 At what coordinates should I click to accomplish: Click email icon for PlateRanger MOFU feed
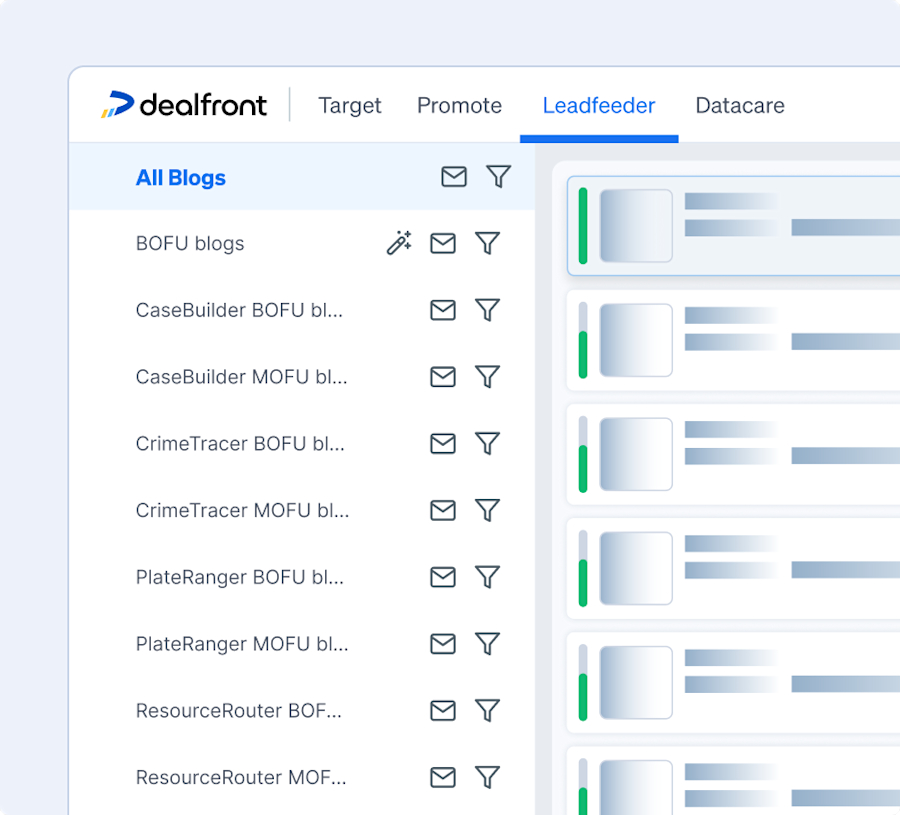point(443,644)
